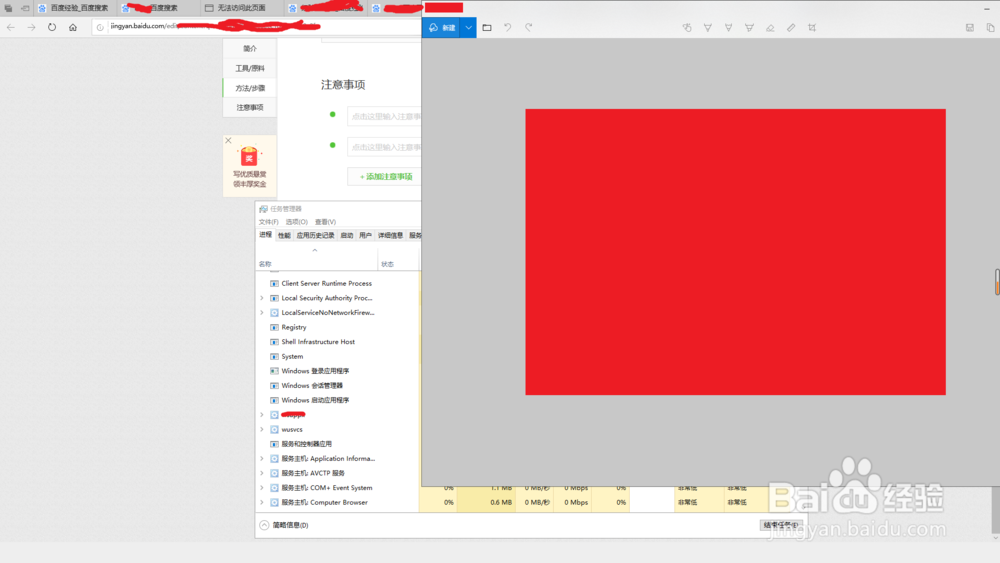Click the New snip button
The height and width of the screenshot is (563, 1000).
point(441,27)
